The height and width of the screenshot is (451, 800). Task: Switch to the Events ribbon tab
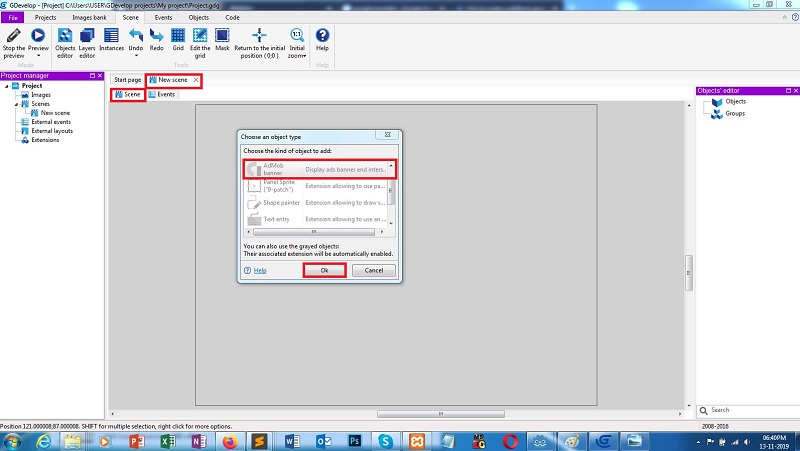163,17
